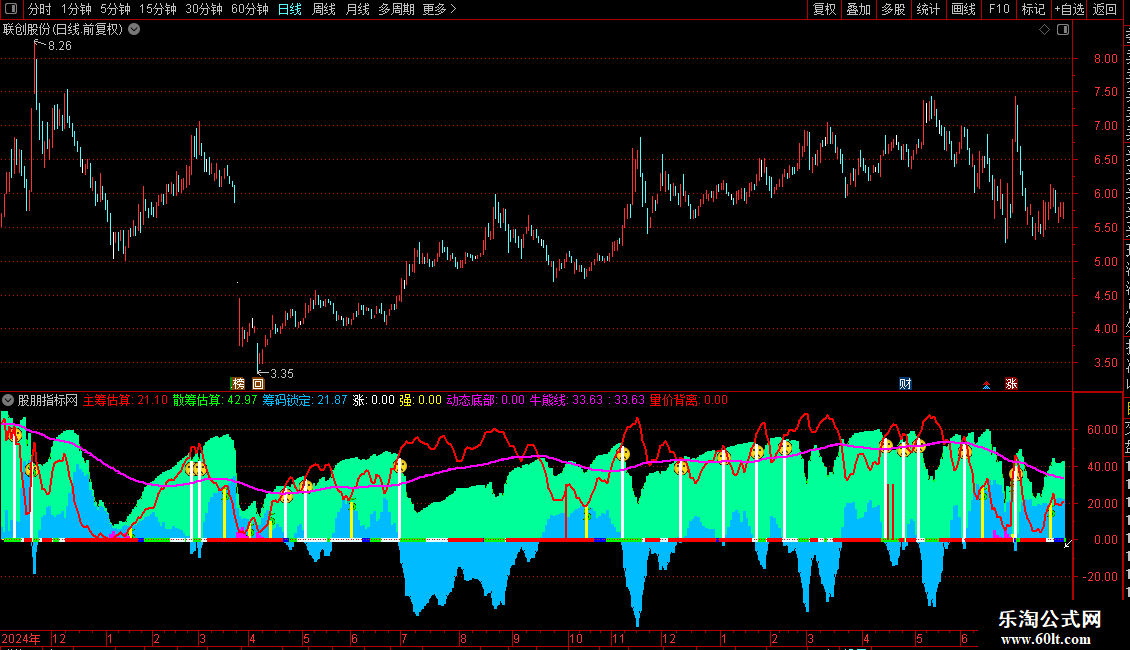The width and height of the screenshot is (1130, 650).
Task: Add stock with +自选 button
Action: (1069, 9)
